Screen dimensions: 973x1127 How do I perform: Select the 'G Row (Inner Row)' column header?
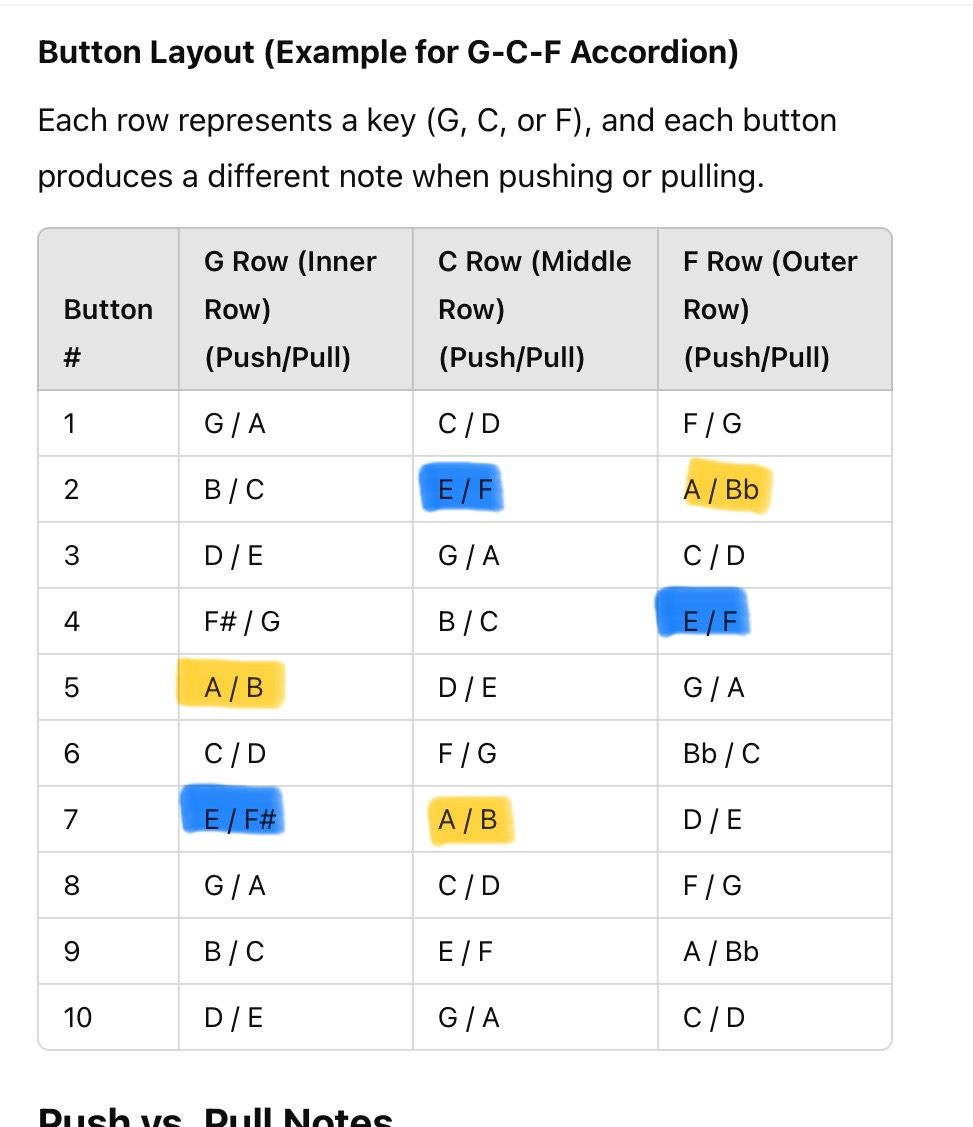290,309
